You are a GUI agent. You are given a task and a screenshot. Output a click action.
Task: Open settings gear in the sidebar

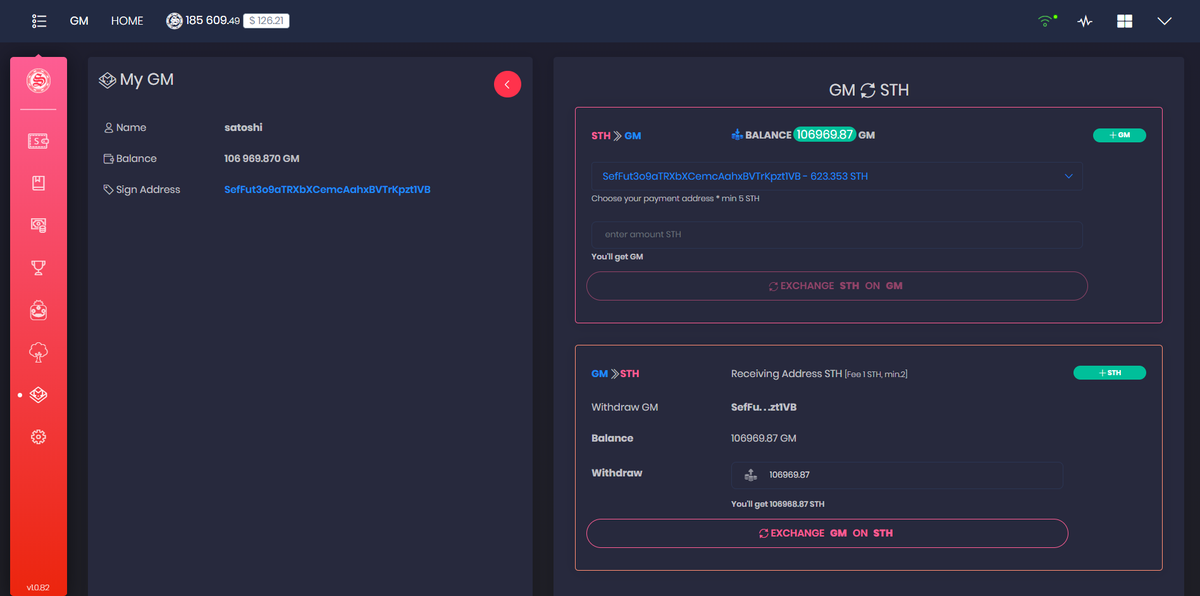(x=39, y=437)
